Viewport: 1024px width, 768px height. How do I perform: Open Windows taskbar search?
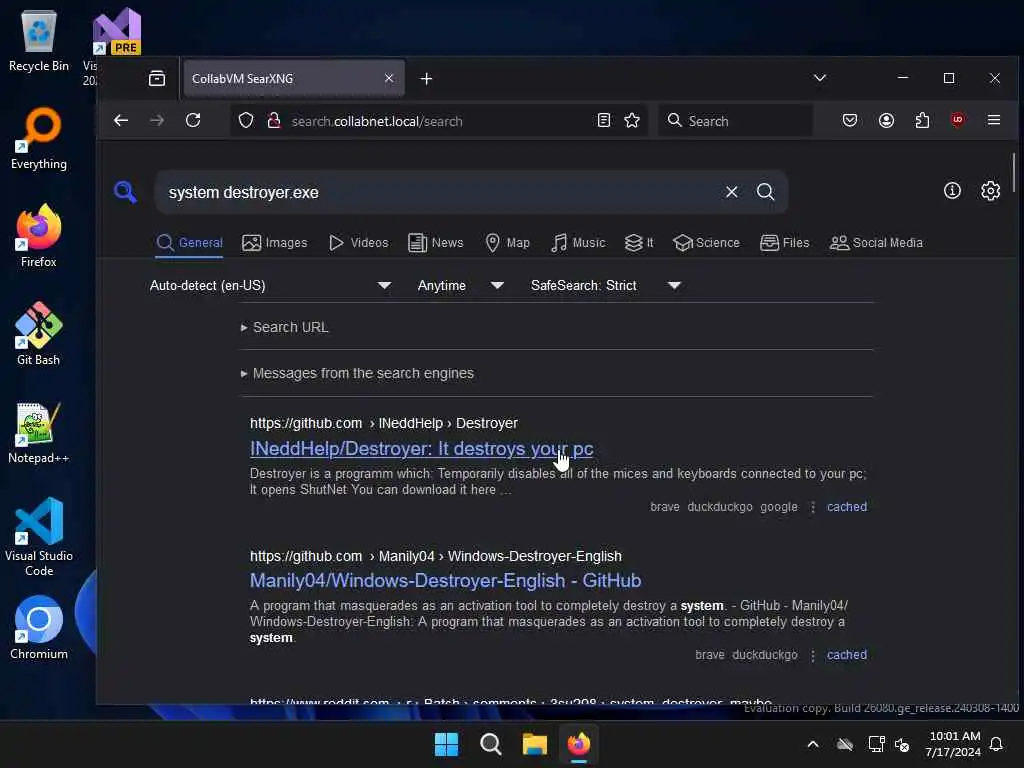click(x=490, y=744)
